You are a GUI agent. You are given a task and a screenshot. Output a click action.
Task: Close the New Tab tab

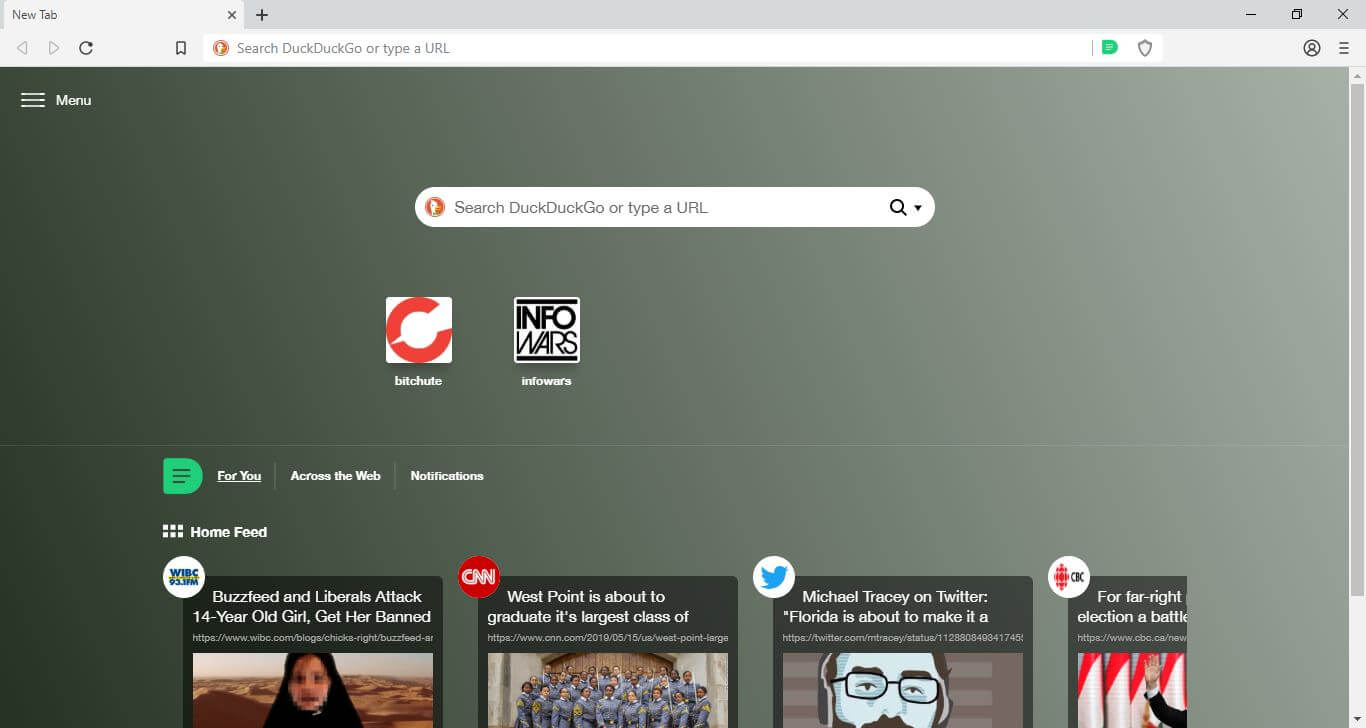pos(232,15)
